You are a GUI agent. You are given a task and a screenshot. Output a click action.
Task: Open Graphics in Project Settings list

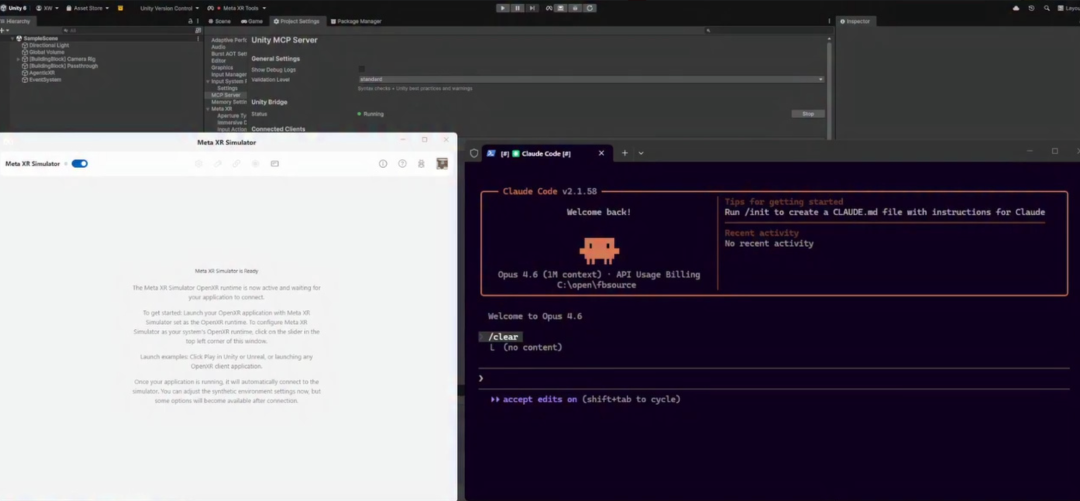[222, 68]
